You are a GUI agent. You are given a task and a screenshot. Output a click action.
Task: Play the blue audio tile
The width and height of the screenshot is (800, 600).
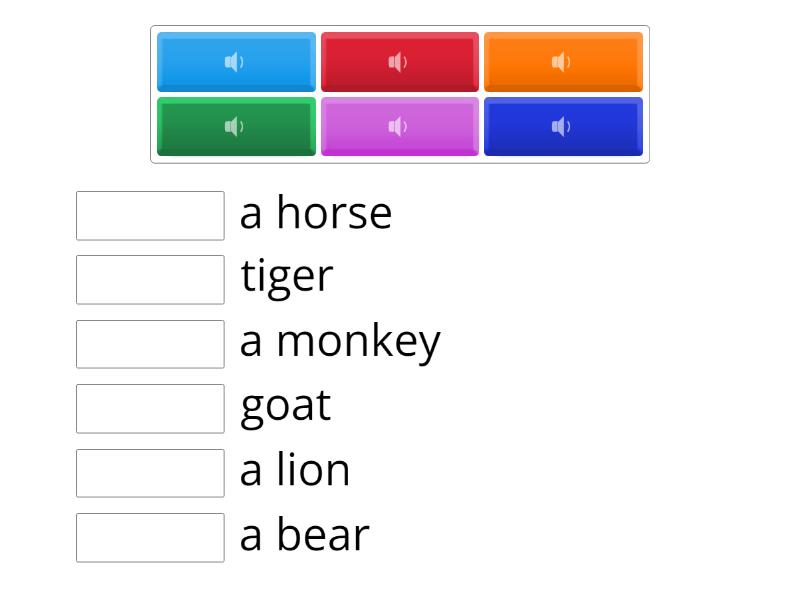[x=236, y=62]
